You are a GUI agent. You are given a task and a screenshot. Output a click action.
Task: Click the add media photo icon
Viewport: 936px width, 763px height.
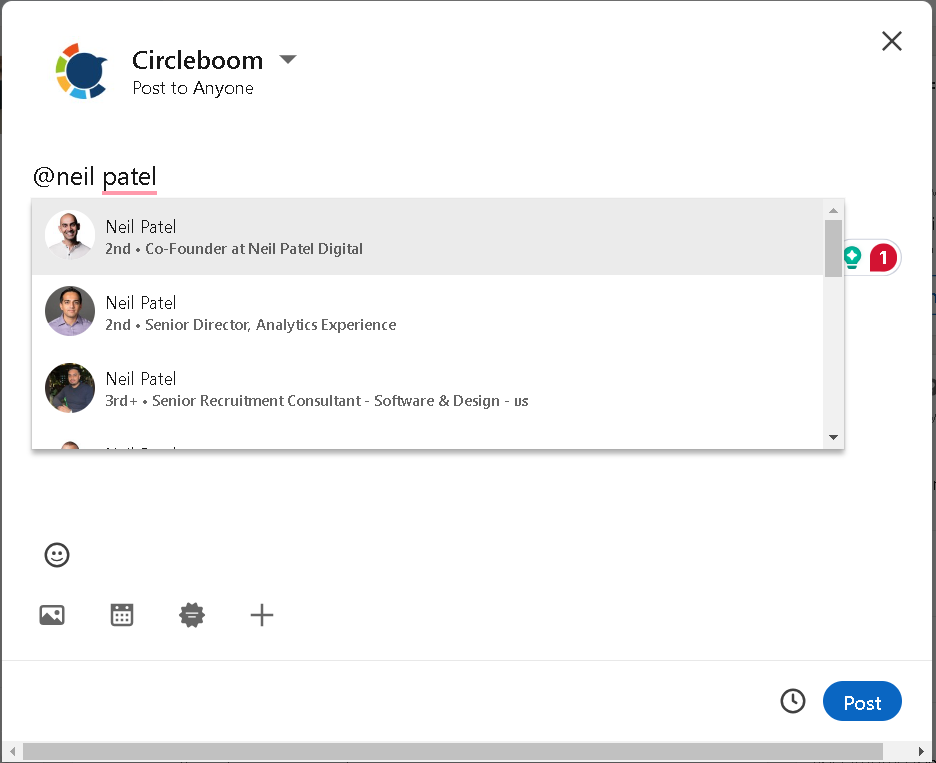[52, 615]
